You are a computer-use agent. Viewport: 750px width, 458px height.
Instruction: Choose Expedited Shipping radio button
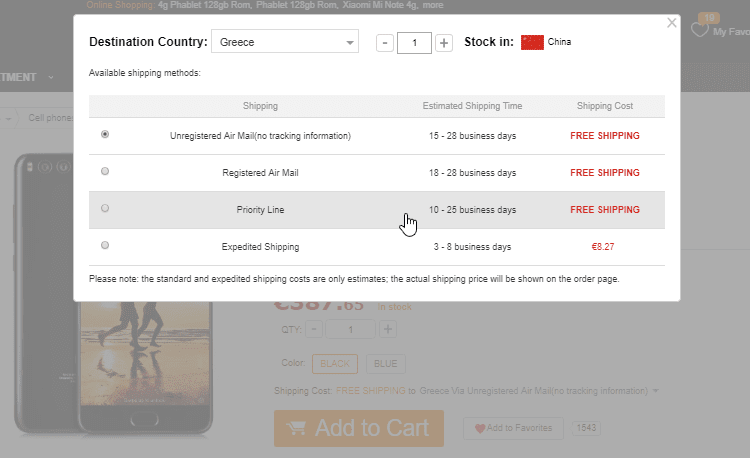tap(106, 245)
